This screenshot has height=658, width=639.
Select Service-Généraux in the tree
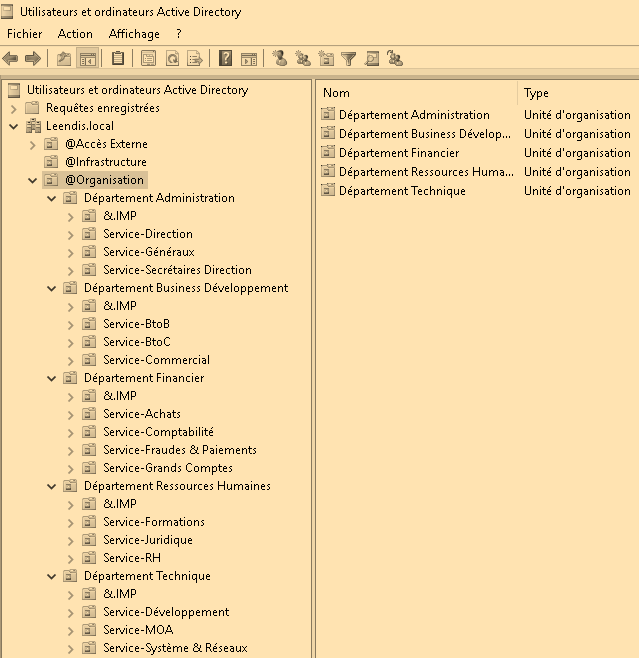[149, 252]
